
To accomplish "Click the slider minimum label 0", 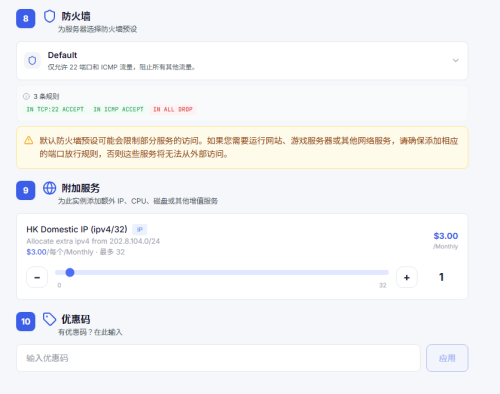I will point(59,285).
